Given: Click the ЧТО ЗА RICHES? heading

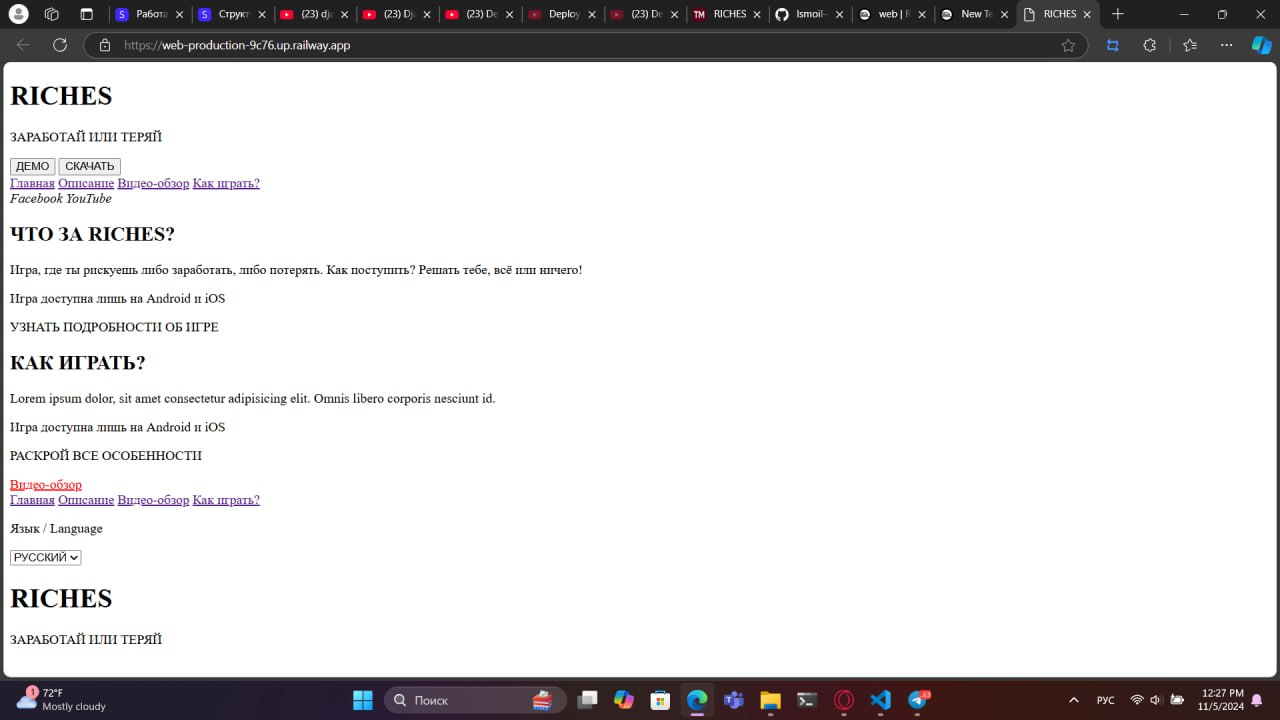Looking at the screenshot, I should pyautogui.click(x=92, y=234).
